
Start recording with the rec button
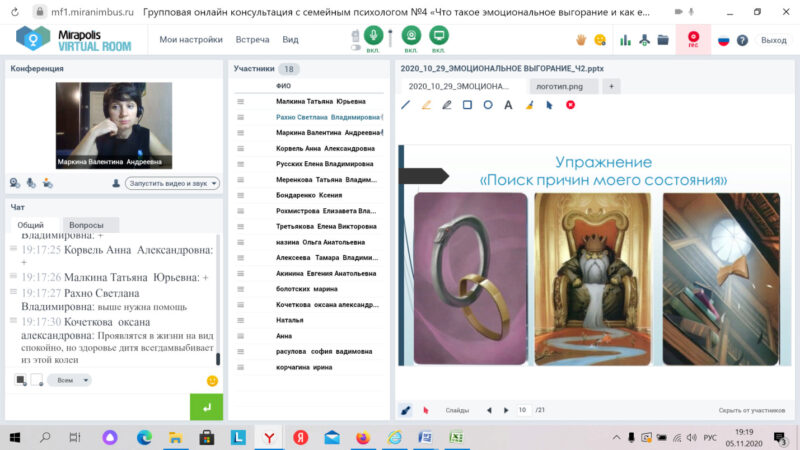(x=693, y=39)
